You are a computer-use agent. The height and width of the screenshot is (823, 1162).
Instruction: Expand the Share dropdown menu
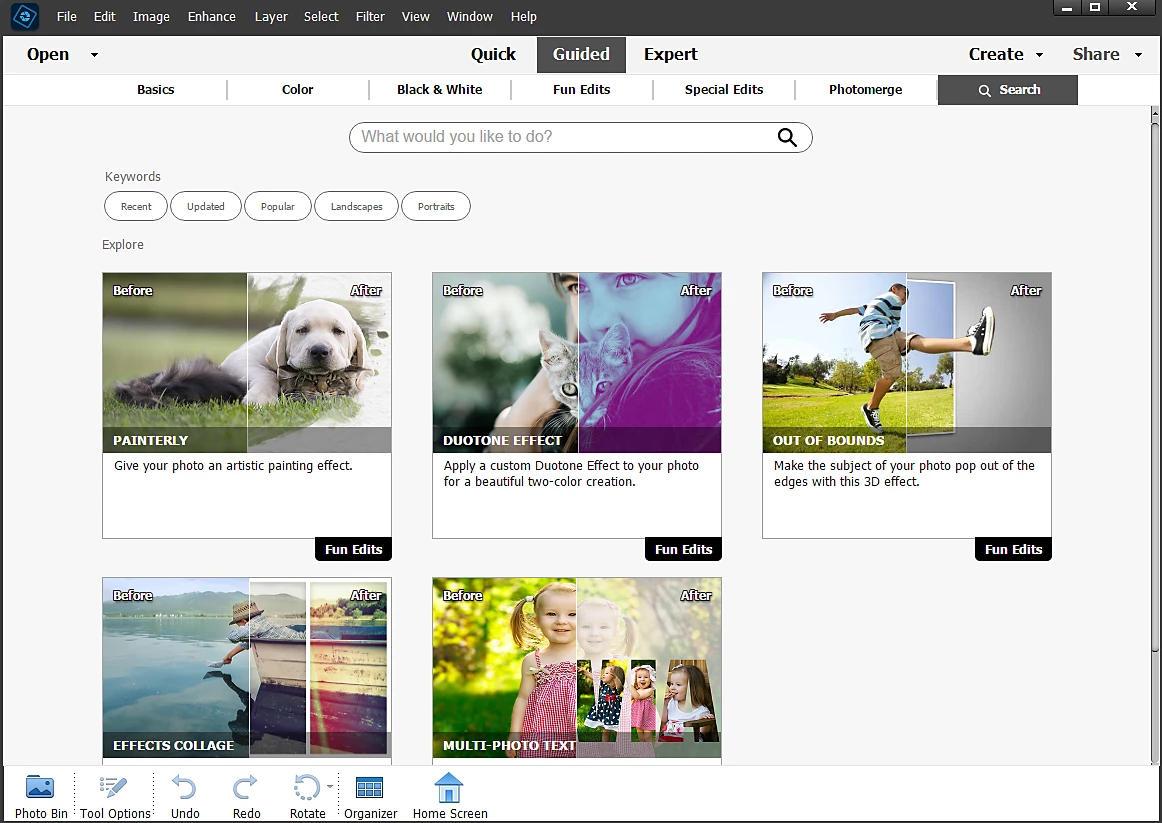(1138, 55)
